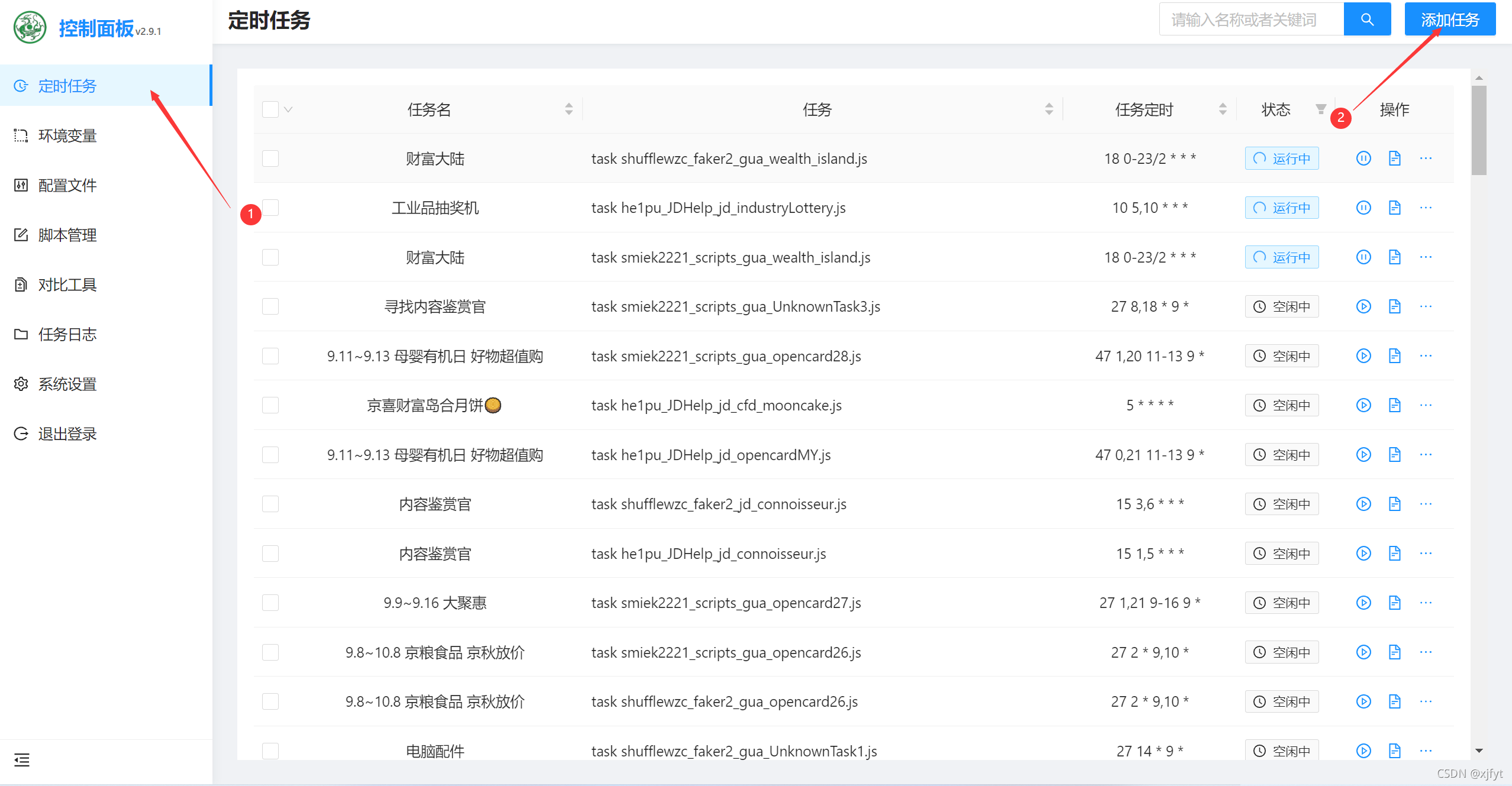Collapse the sidebar via bottom-left icon
The width and height of the screenshot is (1512, 786).
21,760
